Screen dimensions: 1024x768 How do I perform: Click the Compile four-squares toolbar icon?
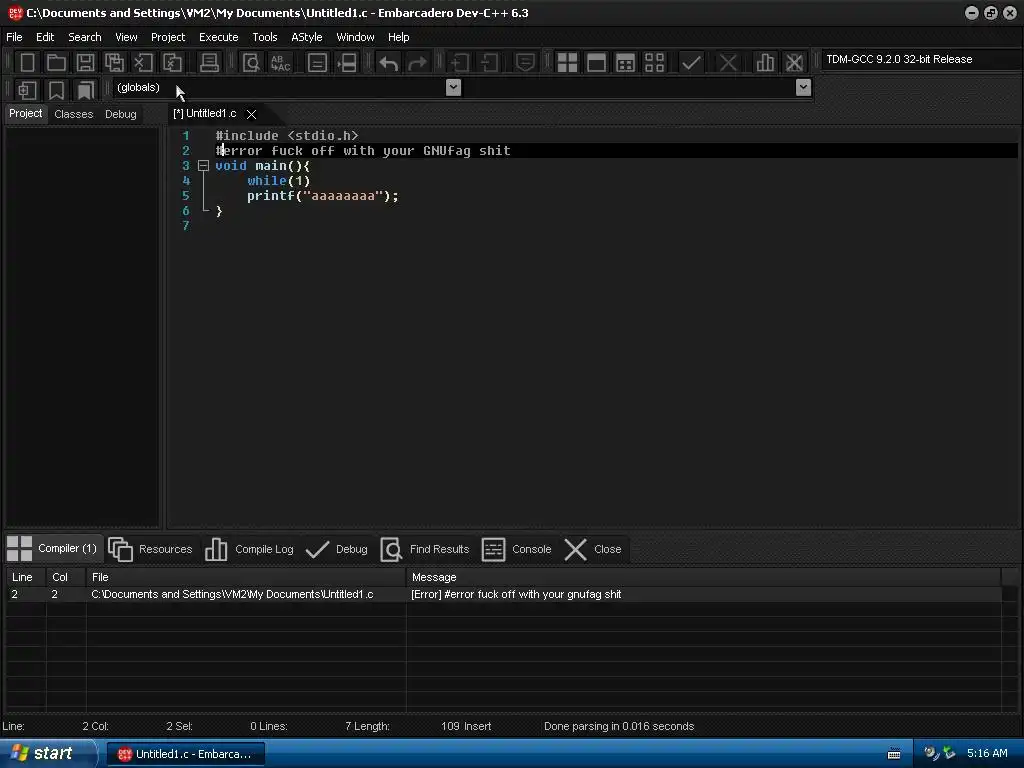[567, 63]
